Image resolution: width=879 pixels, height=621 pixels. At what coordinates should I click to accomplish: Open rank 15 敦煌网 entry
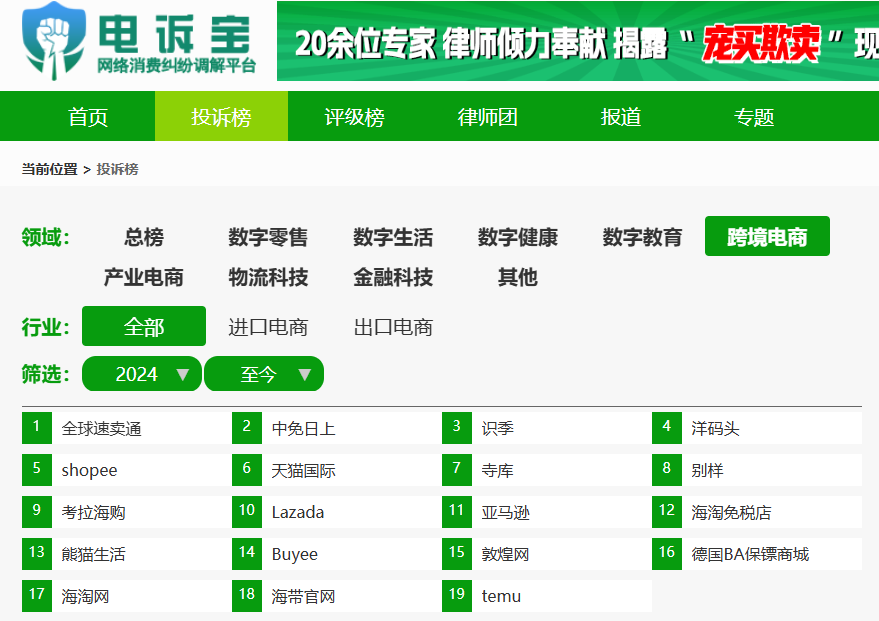(547, 554)
